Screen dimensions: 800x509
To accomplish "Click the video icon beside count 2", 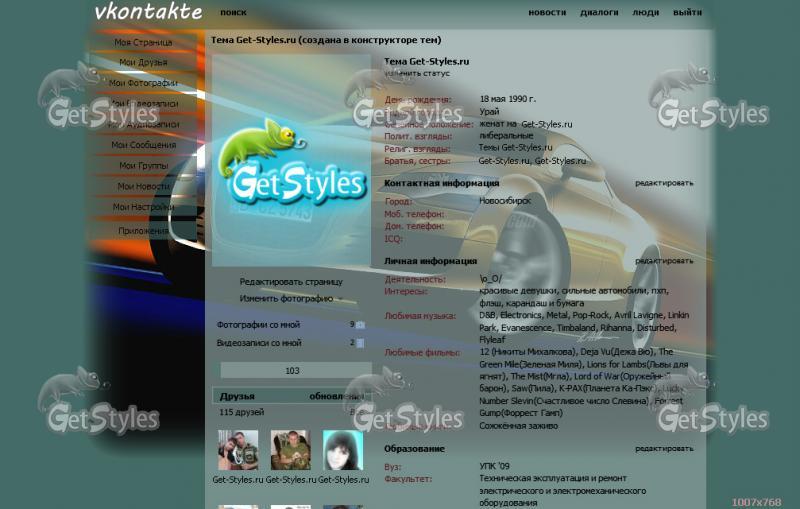I will 360,343.
